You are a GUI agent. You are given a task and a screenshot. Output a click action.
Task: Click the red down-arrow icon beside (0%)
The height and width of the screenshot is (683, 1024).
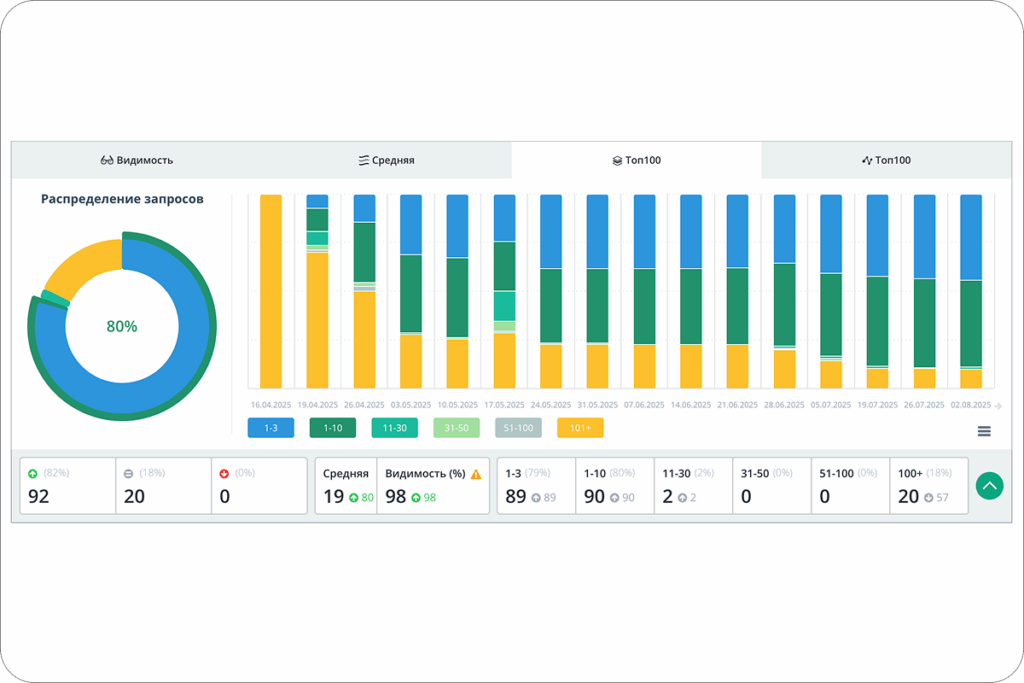click(x=224, y=473)
